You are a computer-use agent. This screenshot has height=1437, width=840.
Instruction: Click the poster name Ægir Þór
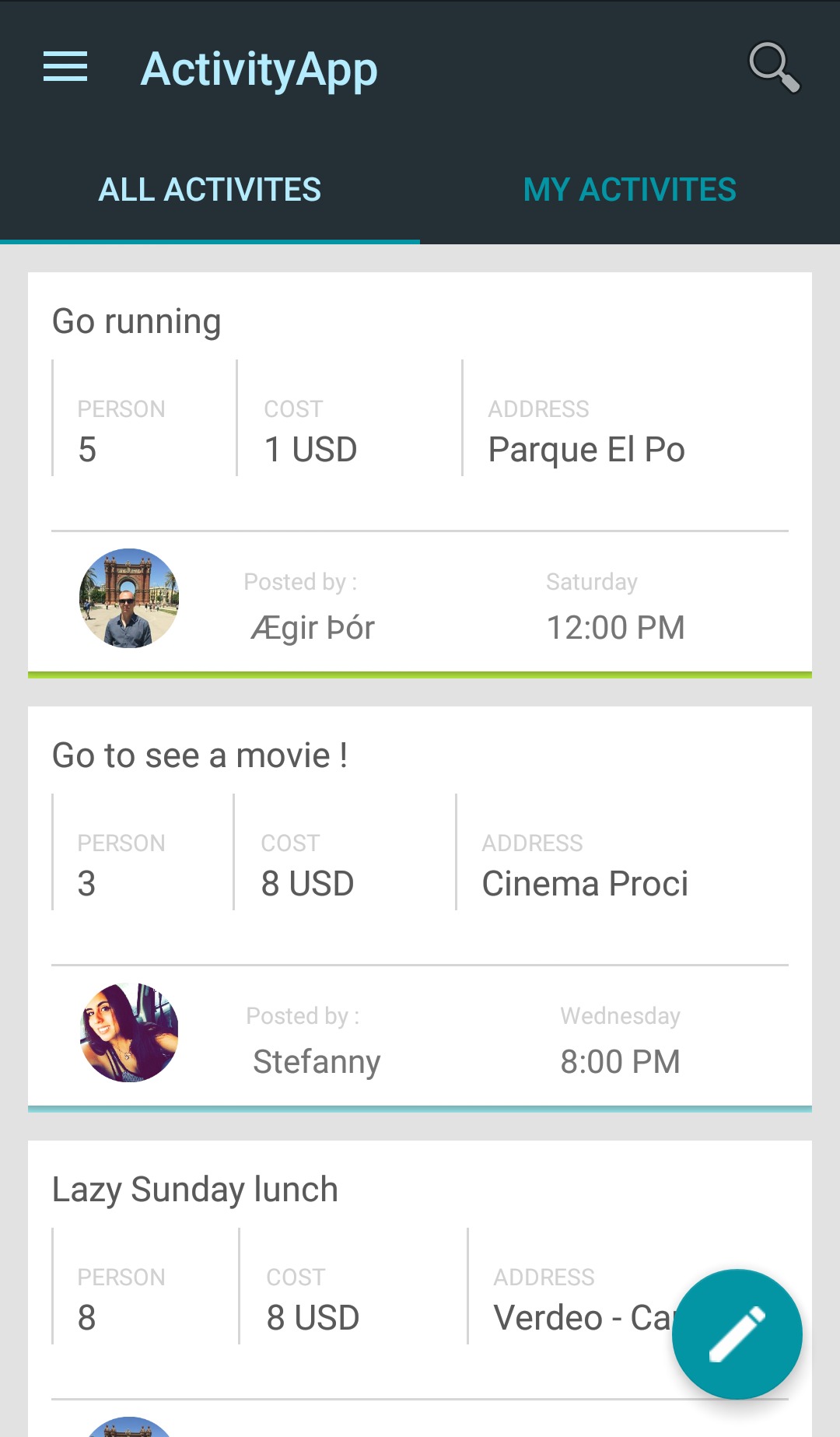[x=313, y=628]
